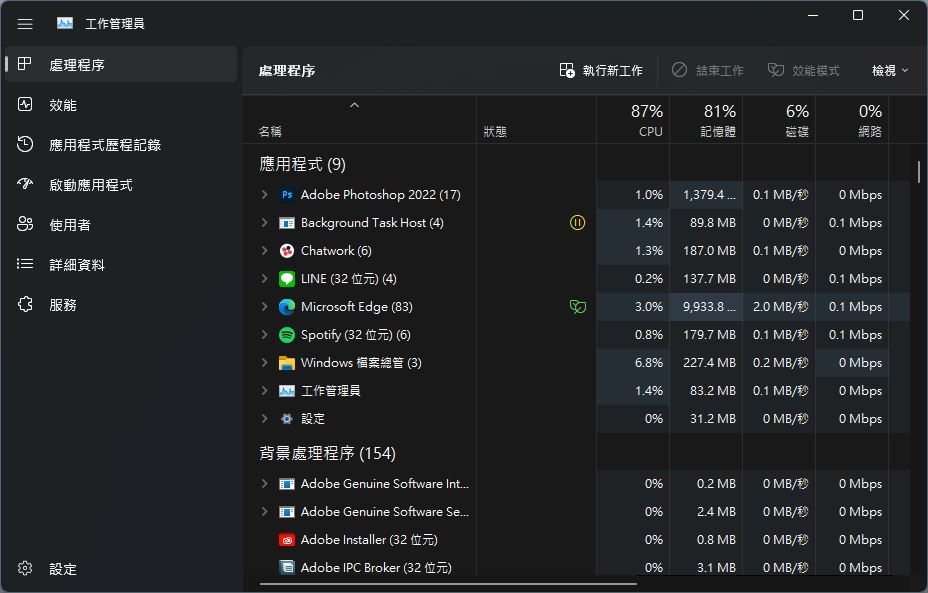Open the 檢視 dropdown menu

pyautogui.click(x=890, y=71)
